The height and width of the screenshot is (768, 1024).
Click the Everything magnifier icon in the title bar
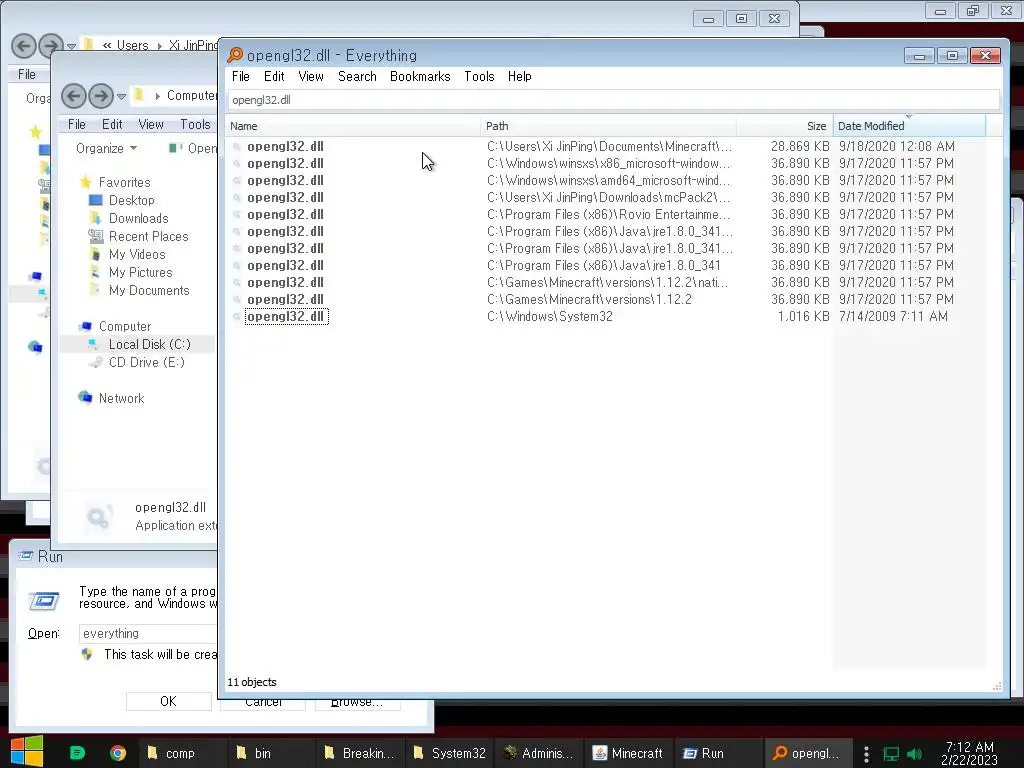tap(235, 55)
